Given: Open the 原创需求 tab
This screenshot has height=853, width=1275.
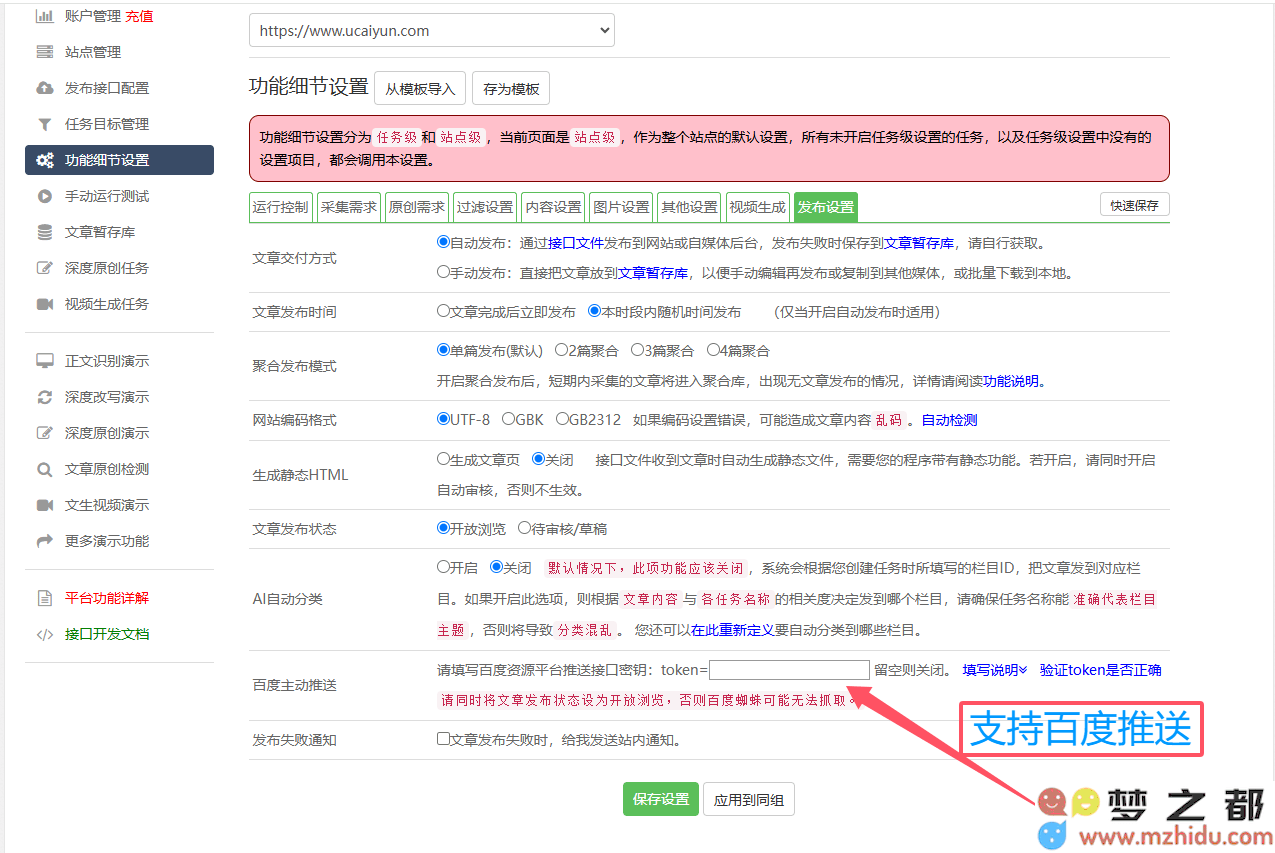Looking at the screenshot, I should 417,207.
